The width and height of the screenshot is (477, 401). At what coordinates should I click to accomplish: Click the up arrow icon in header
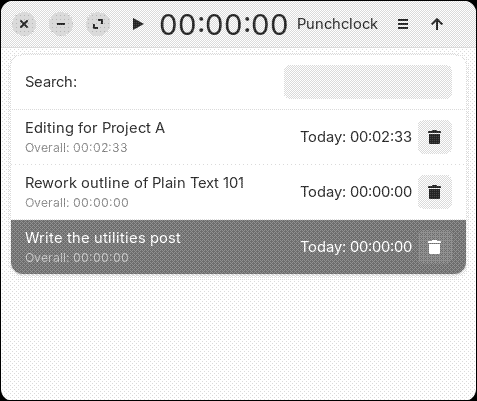[437, 24]
